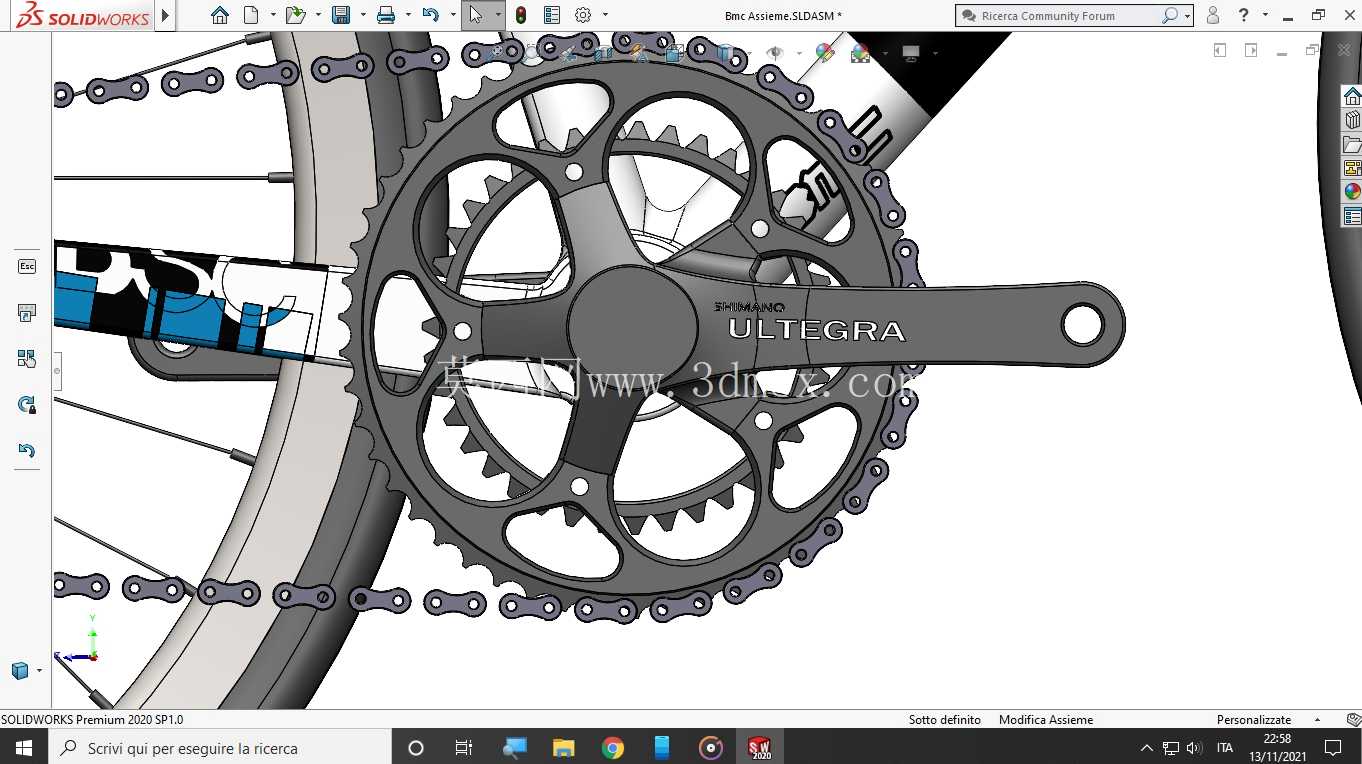
Task: Open the Home welcome dialog
Action: (220, 15)
